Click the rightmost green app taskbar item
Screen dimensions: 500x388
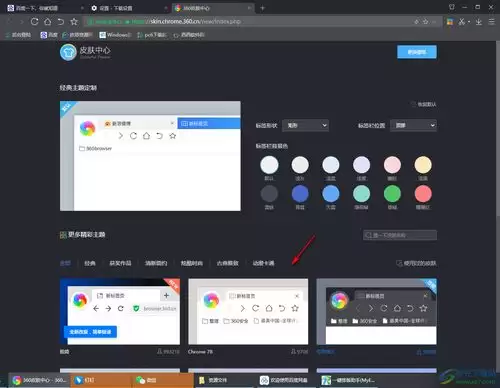[348, 380]
